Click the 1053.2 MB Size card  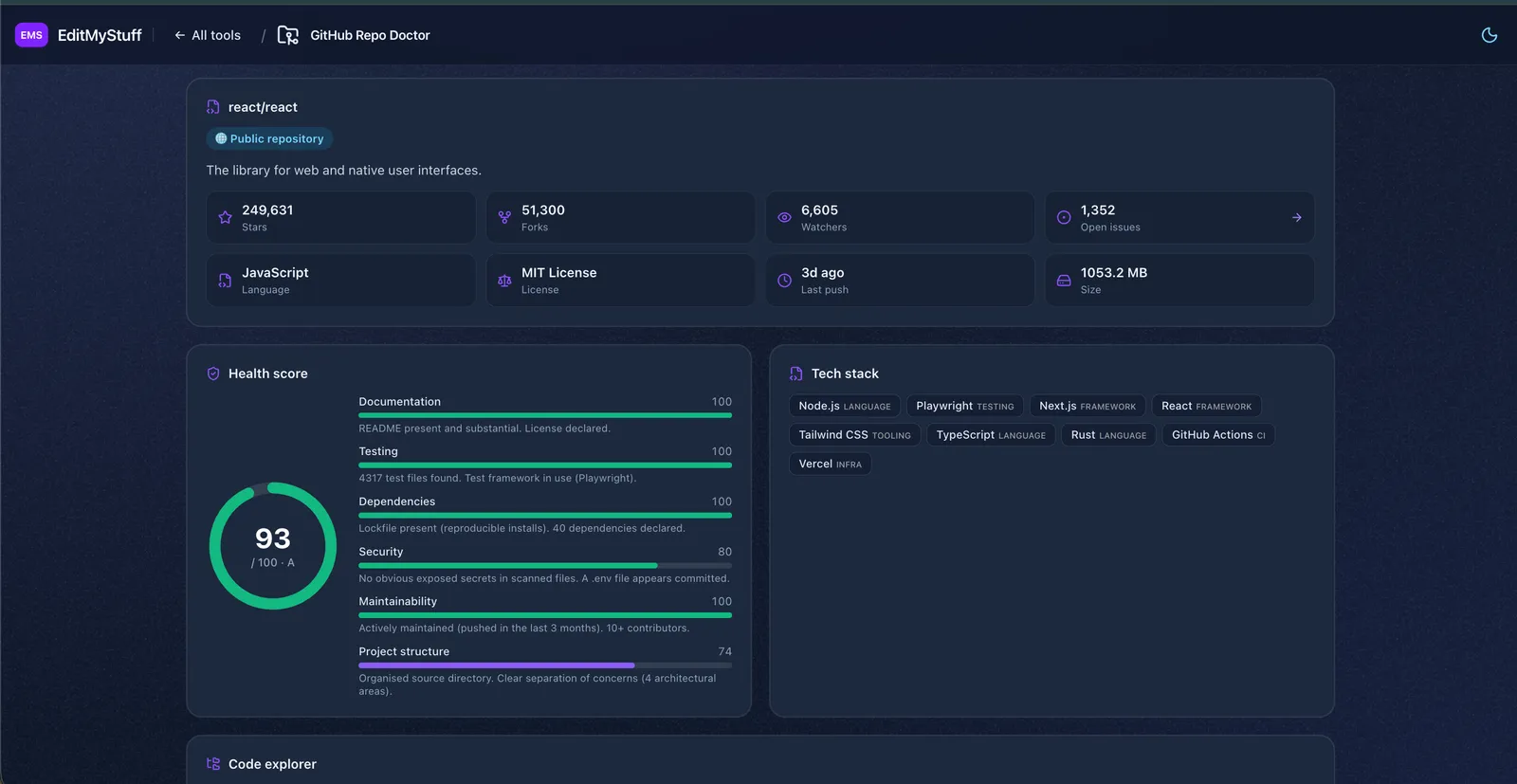click(x=1179, y=281)
